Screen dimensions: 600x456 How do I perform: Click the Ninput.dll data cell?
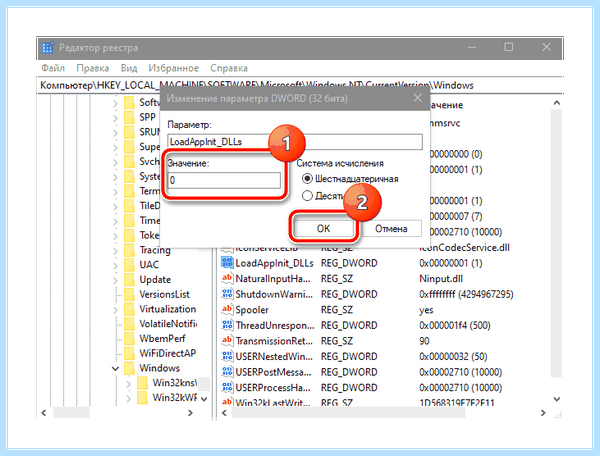441,278
